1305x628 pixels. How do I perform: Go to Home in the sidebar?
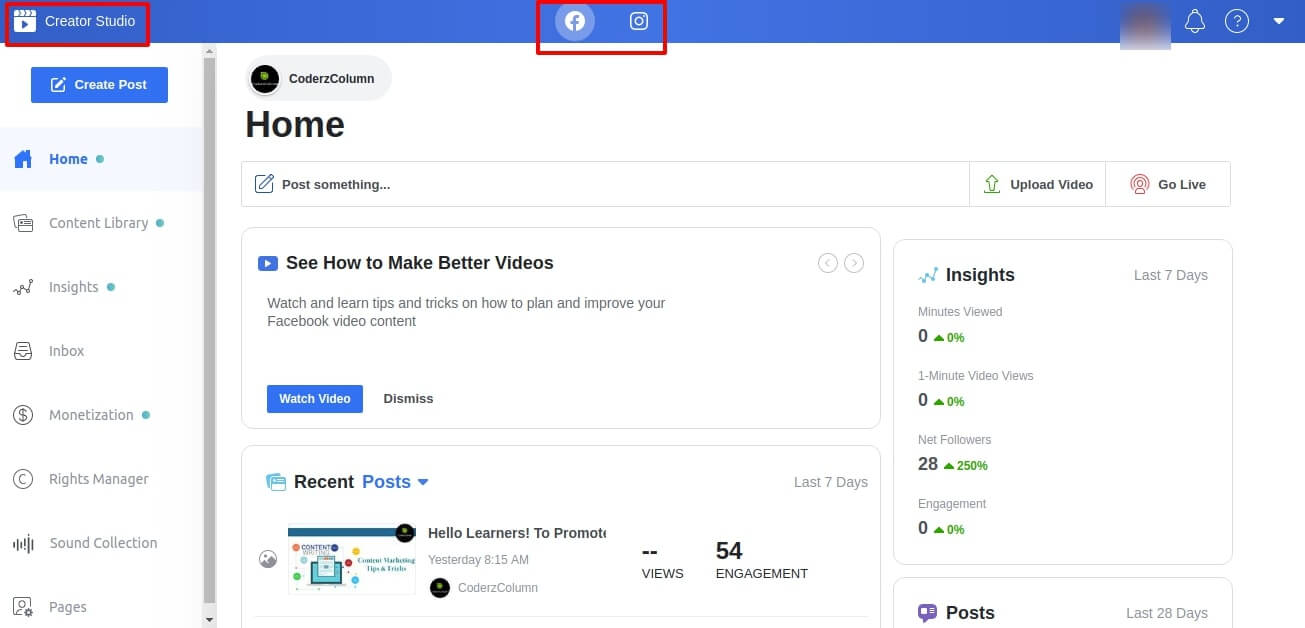click(100, 159)
